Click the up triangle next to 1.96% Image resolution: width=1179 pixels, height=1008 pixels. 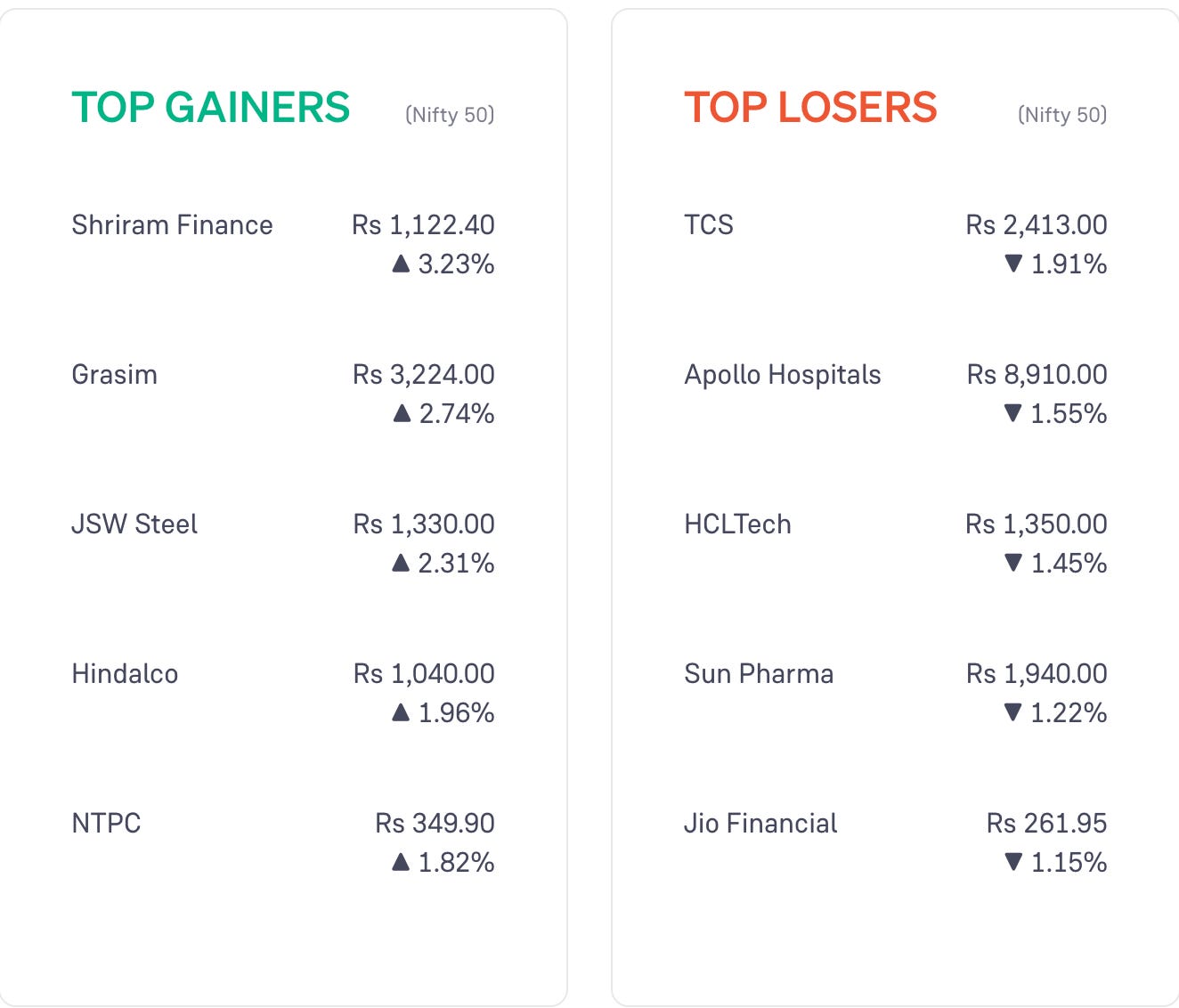coord(401,712)
